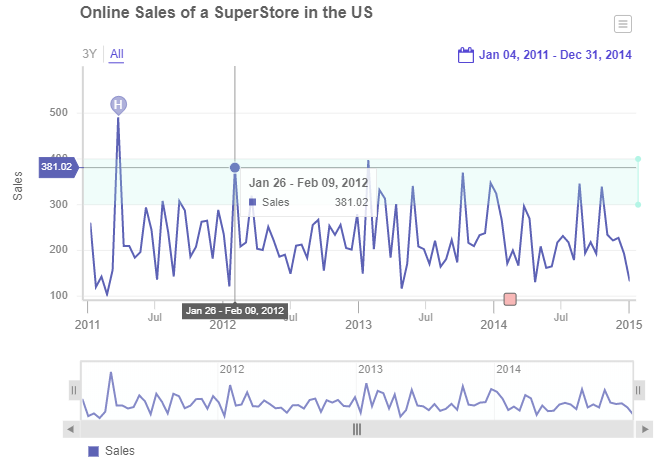Click the calendar icon beside date range
This screenshot has height=464, width=669.
(x=465, y=54)
